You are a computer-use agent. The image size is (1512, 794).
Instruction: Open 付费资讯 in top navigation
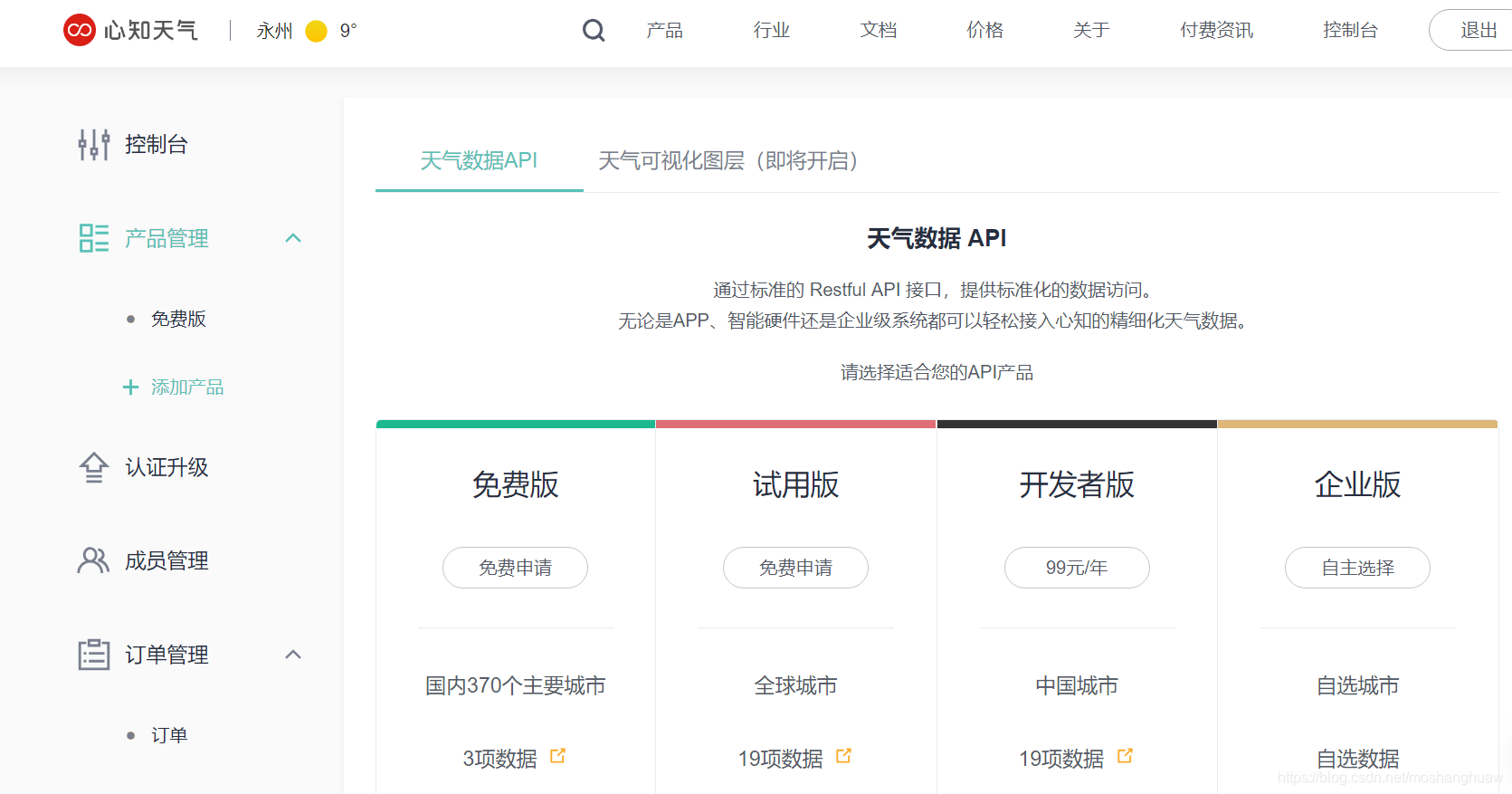coord(1216,31)
